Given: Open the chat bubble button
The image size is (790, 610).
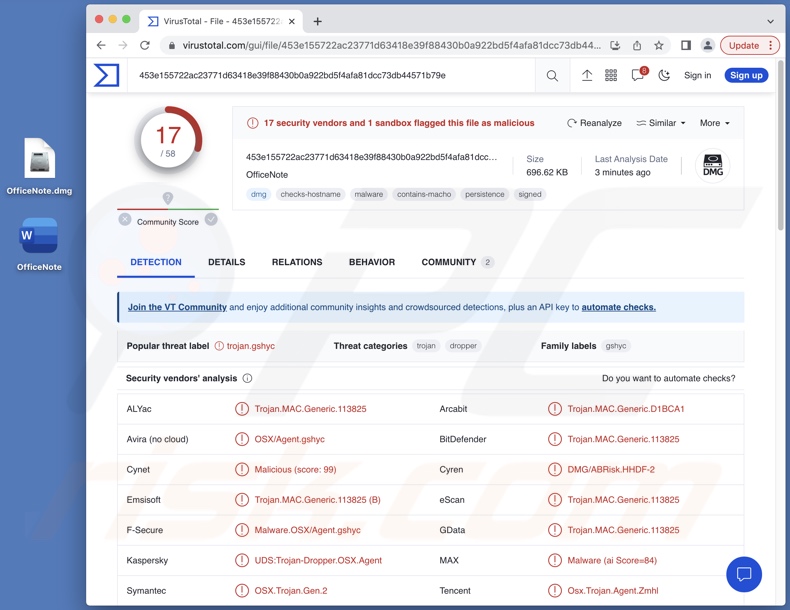Looking at the screenshot, I should [x=744, y=574].
